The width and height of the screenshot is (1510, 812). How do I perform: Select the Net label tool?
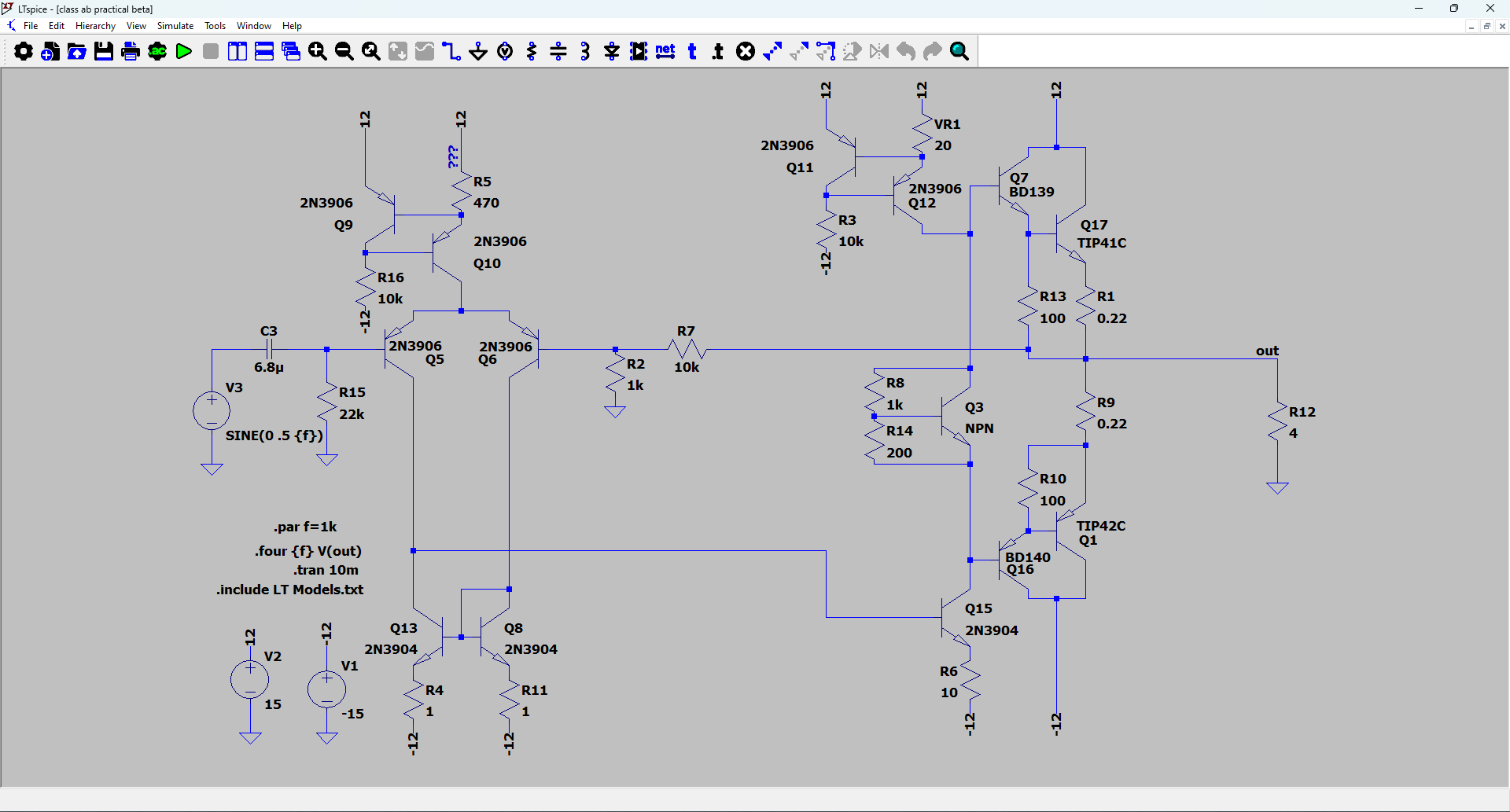[x=665, y=52]
